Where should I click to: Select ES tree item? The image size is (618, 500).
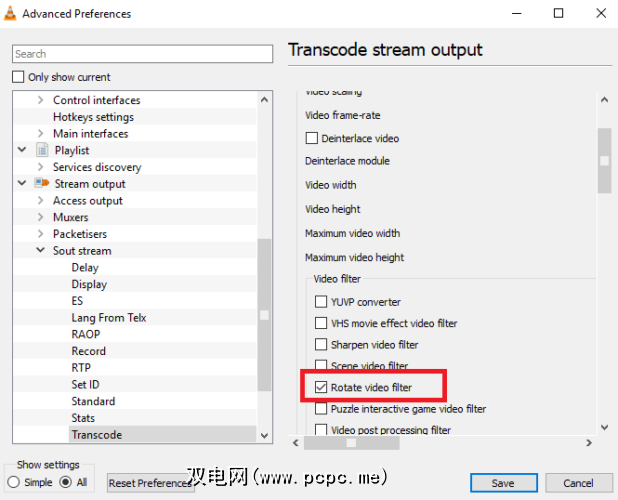click(x=77, y=301)
